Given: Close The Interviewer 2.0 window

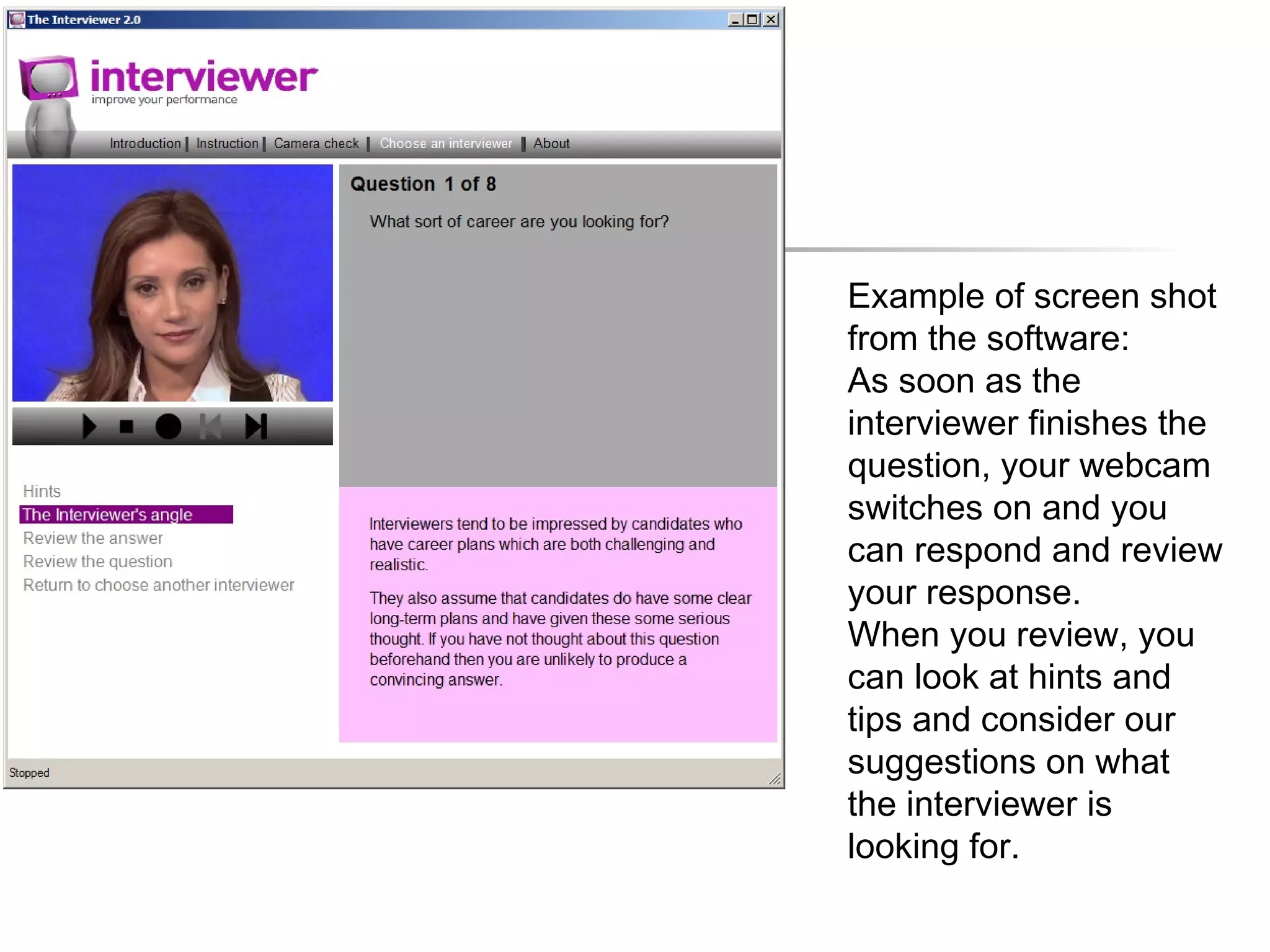Looking at the screenshot, I should click(771, 19).
